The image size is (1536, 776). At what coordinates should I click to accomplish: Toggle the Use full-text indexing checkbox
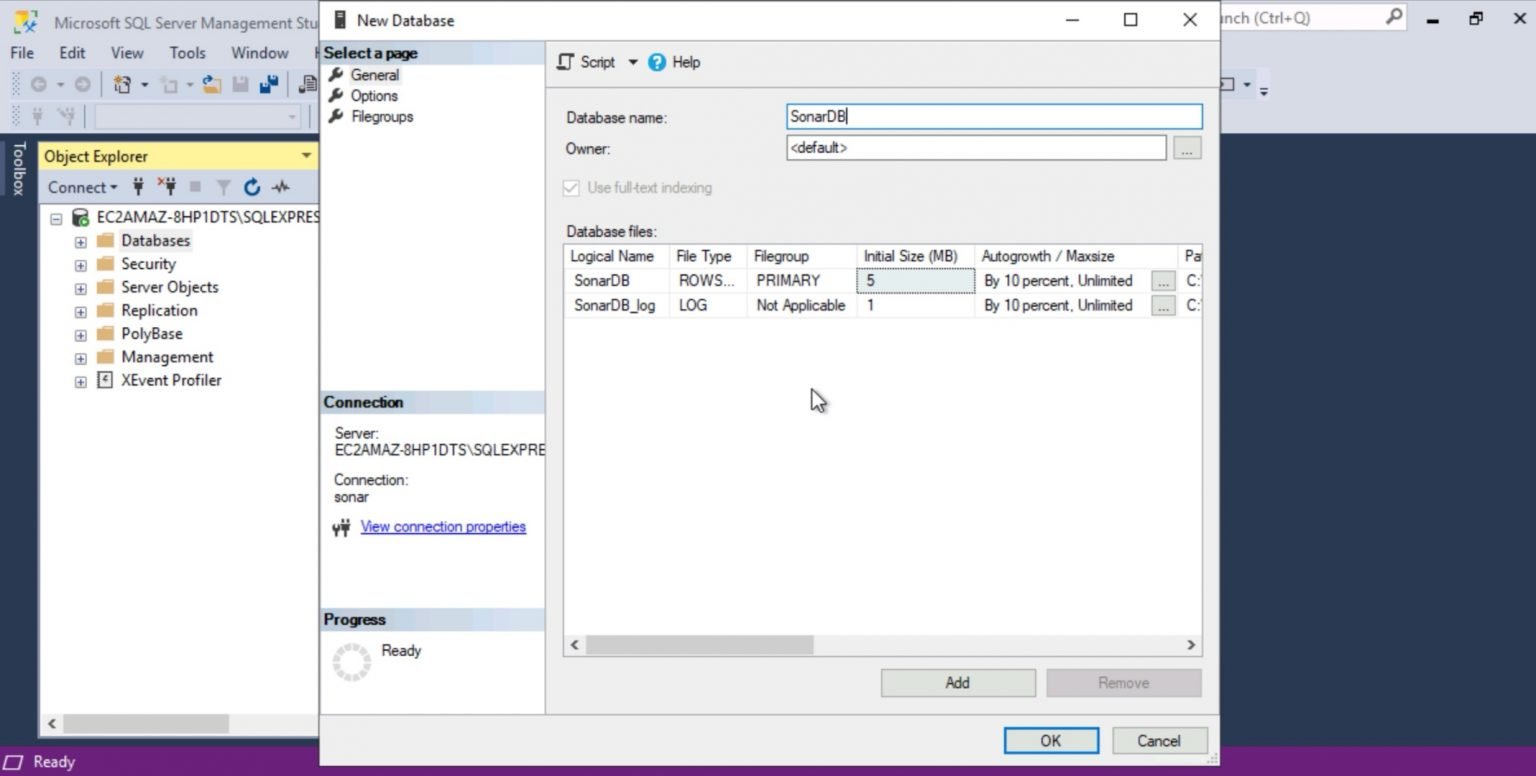(x=571, y=188)
